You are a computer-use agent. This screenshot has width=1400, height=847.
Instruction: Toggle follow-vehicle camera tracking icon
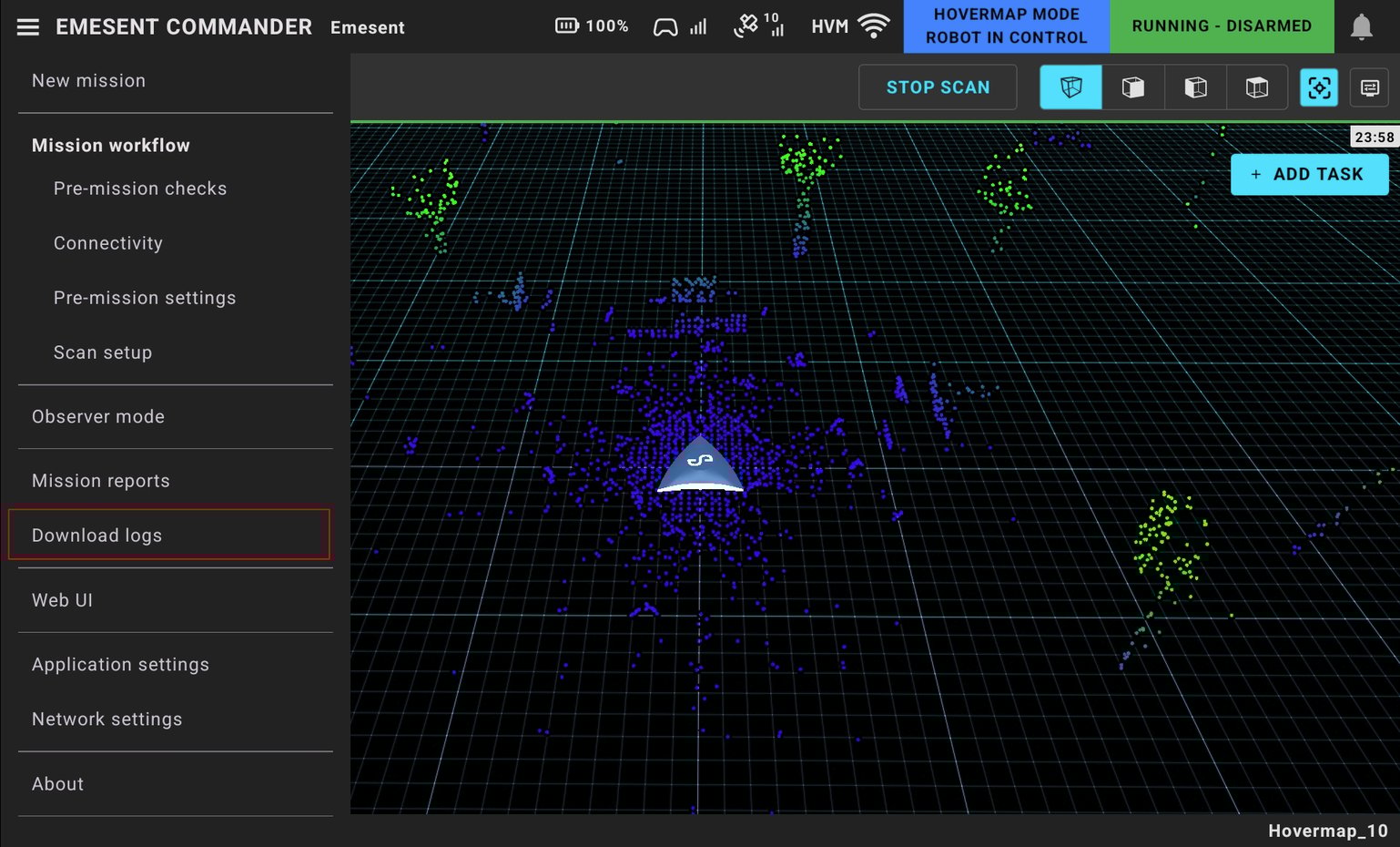pos(1319,87)
